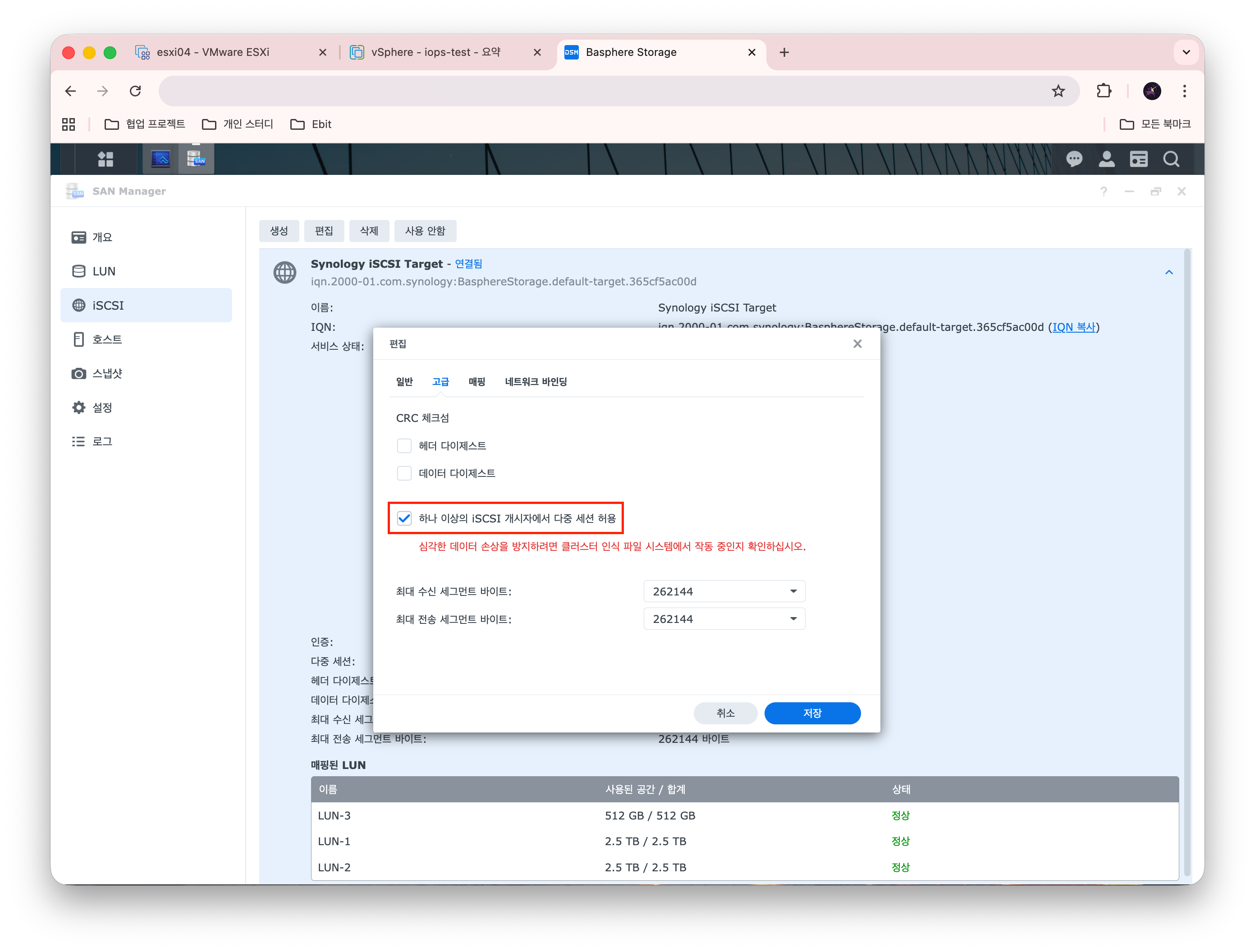Switch to the 매핑 tab
This screenshot has width=1255, height=952.
476,382
